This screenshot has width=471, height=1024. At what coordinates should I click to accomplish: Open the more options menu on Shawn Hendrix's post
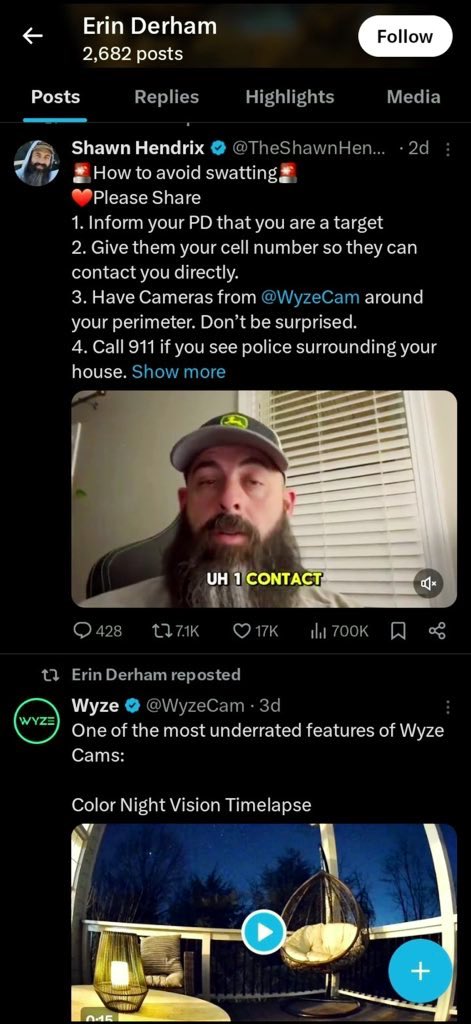point(448,150)
